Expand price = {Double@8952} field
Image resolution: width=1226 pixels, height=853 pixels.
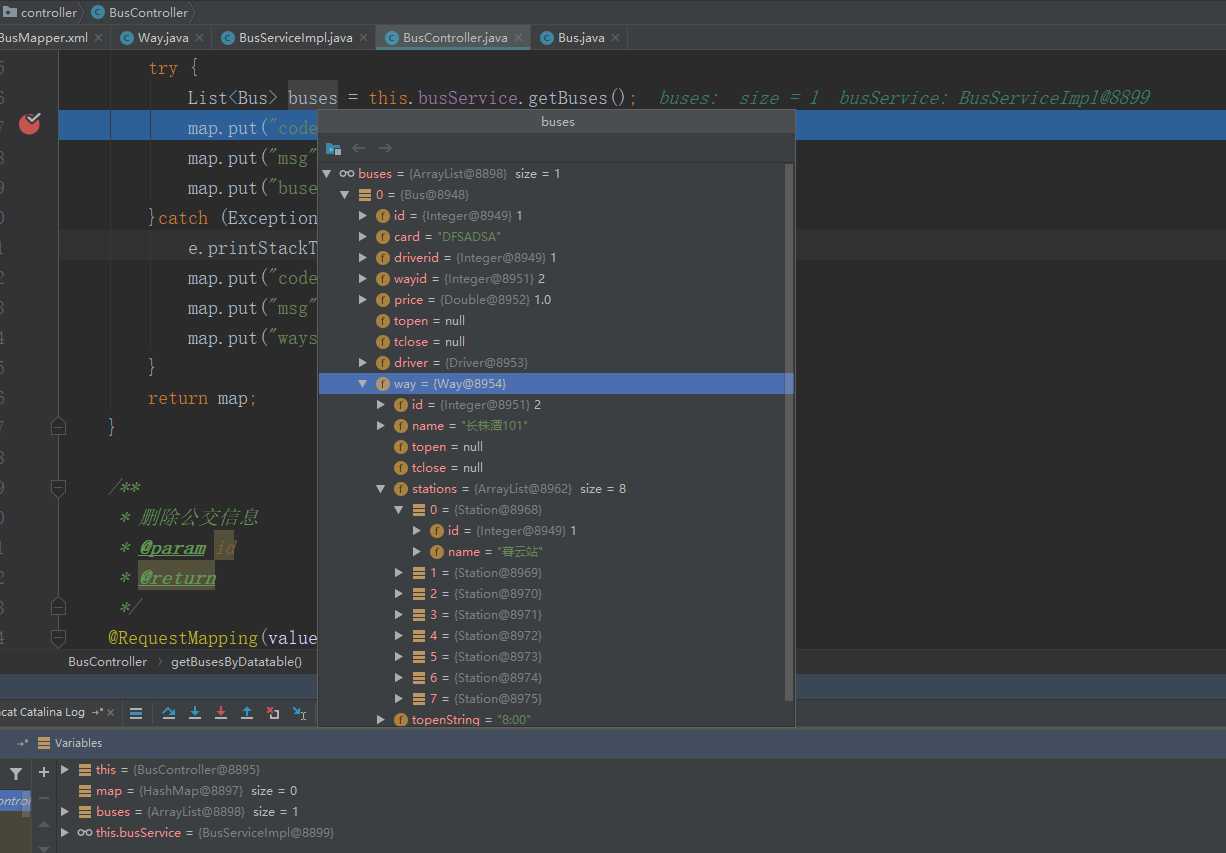click(363, 300)
